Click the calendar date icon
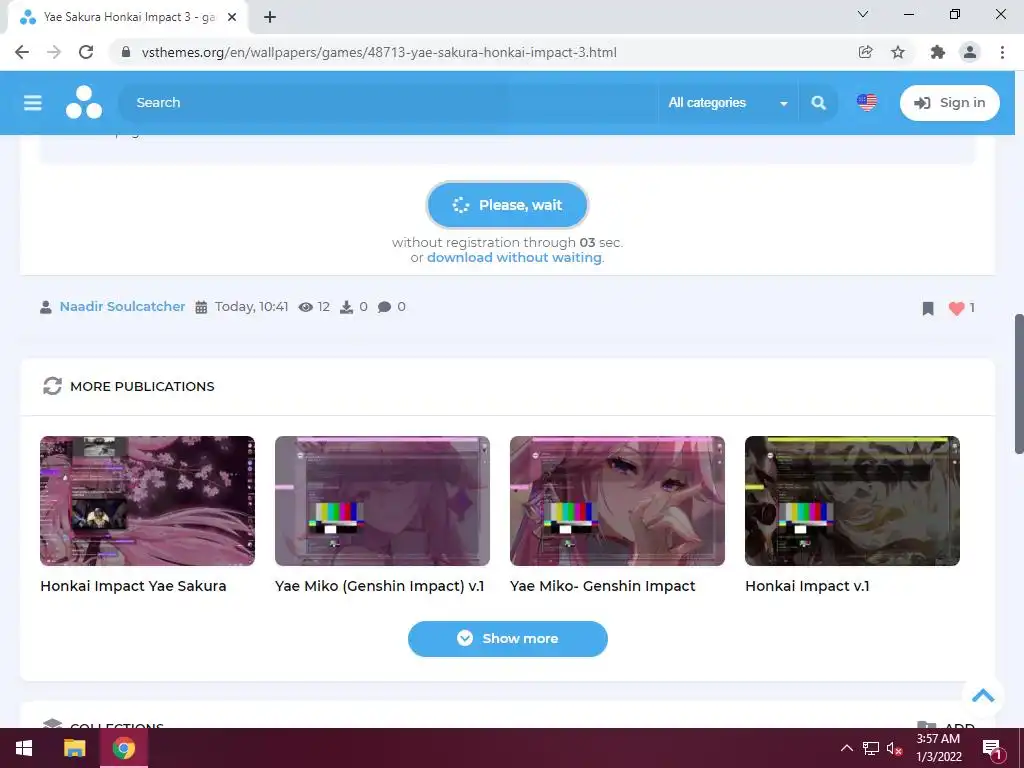The image size is (1024, 768). point(201,307)
